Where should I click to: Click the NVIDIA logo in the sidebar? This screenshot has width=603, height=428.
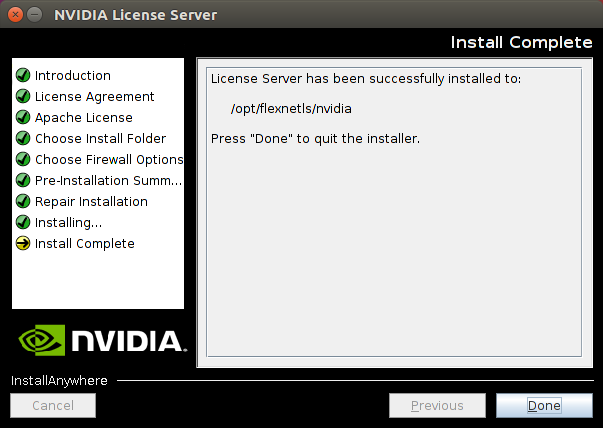pos(99,340)
